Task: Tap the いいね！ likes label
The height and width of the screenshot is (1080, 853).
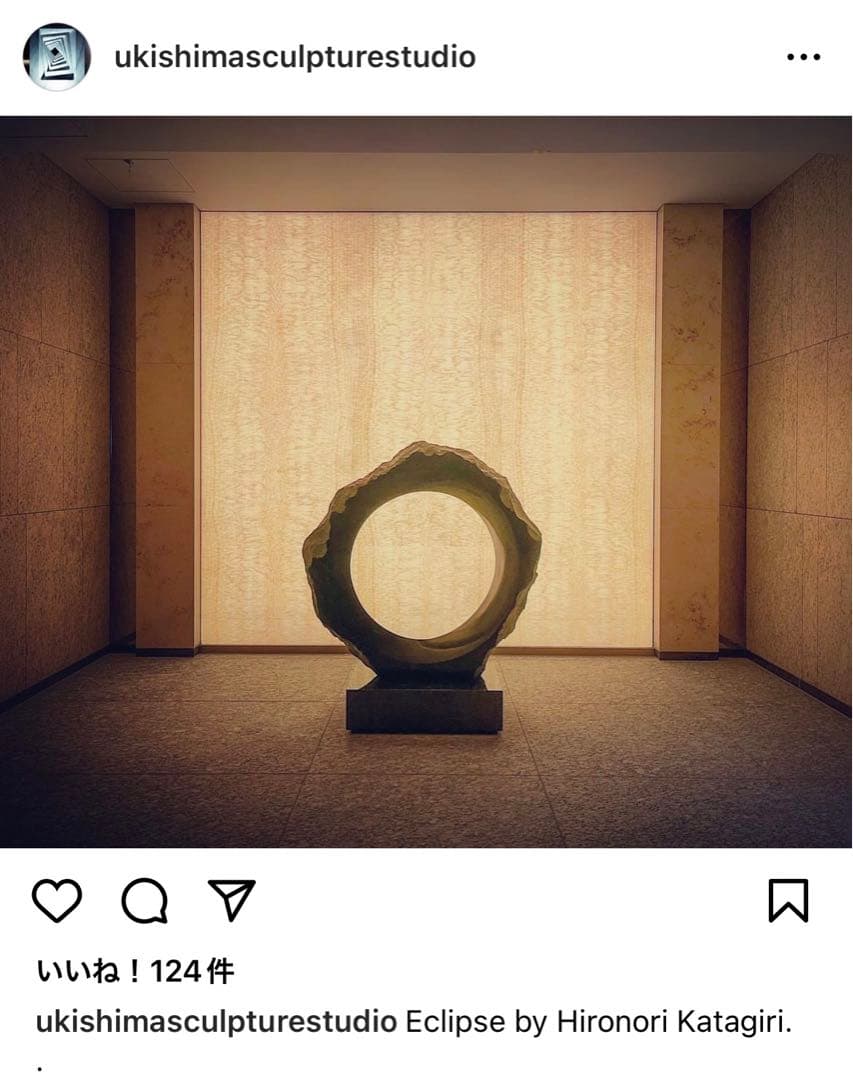Action: [x=90, y=972]
